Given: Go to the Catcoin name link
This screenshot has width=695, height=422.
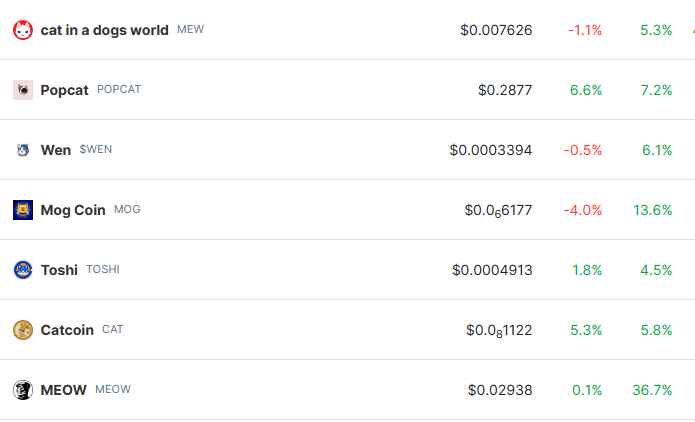Looking at the screenshot, I should pos(67,330).
